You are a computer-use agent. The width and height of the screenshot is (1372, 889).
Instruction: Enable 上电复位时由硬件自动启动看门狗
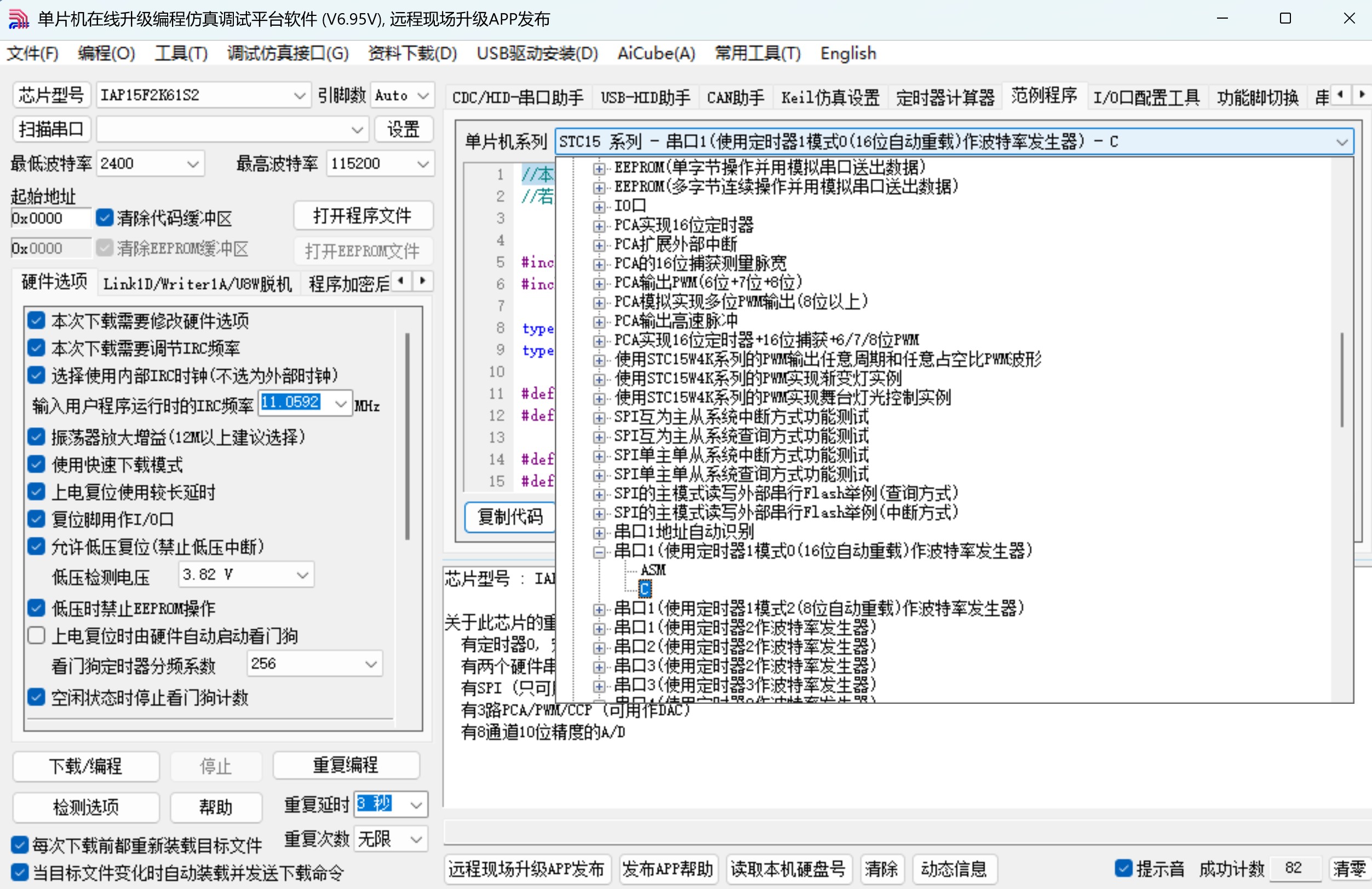pyautogui.click(x=36, y=635)
